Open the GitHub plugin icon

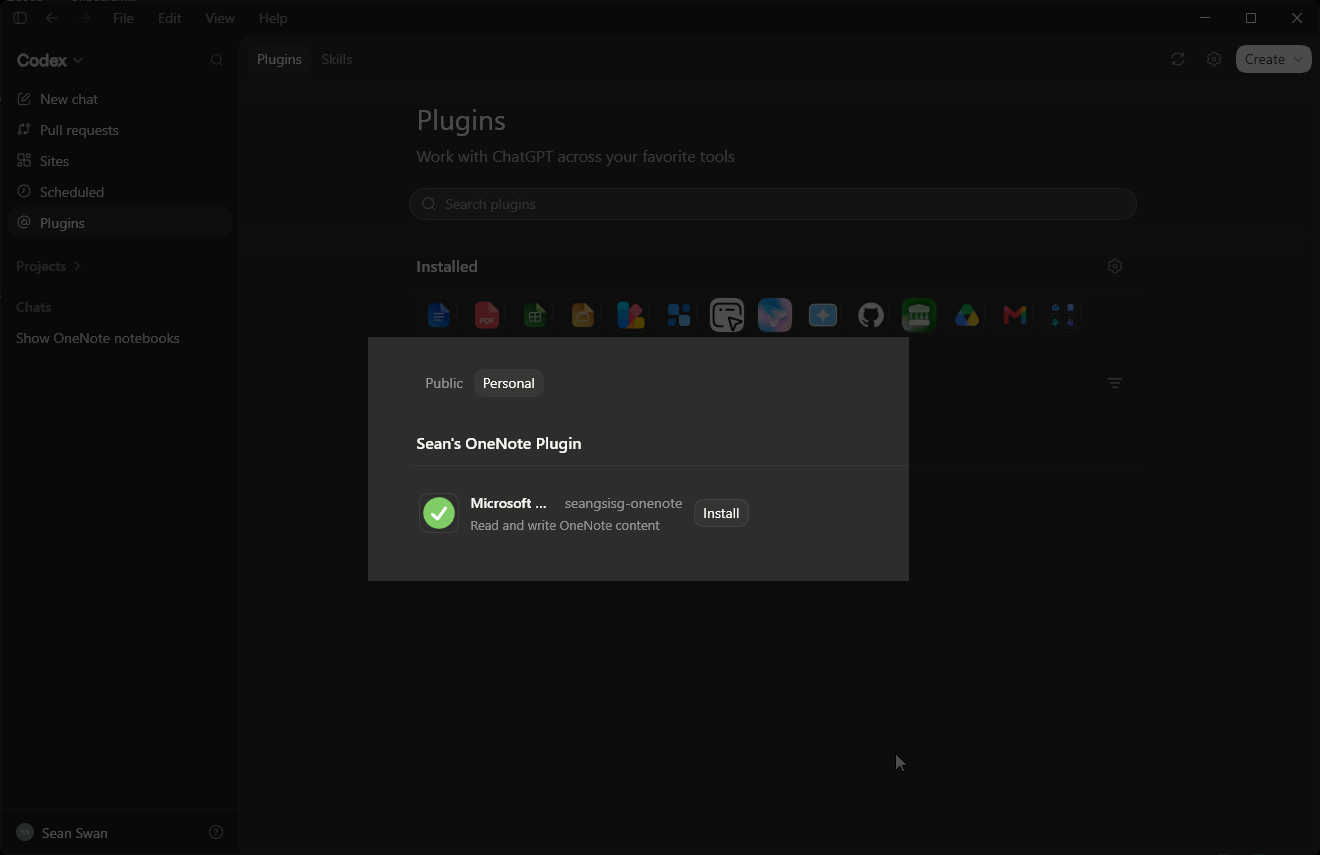coord(871,315)
